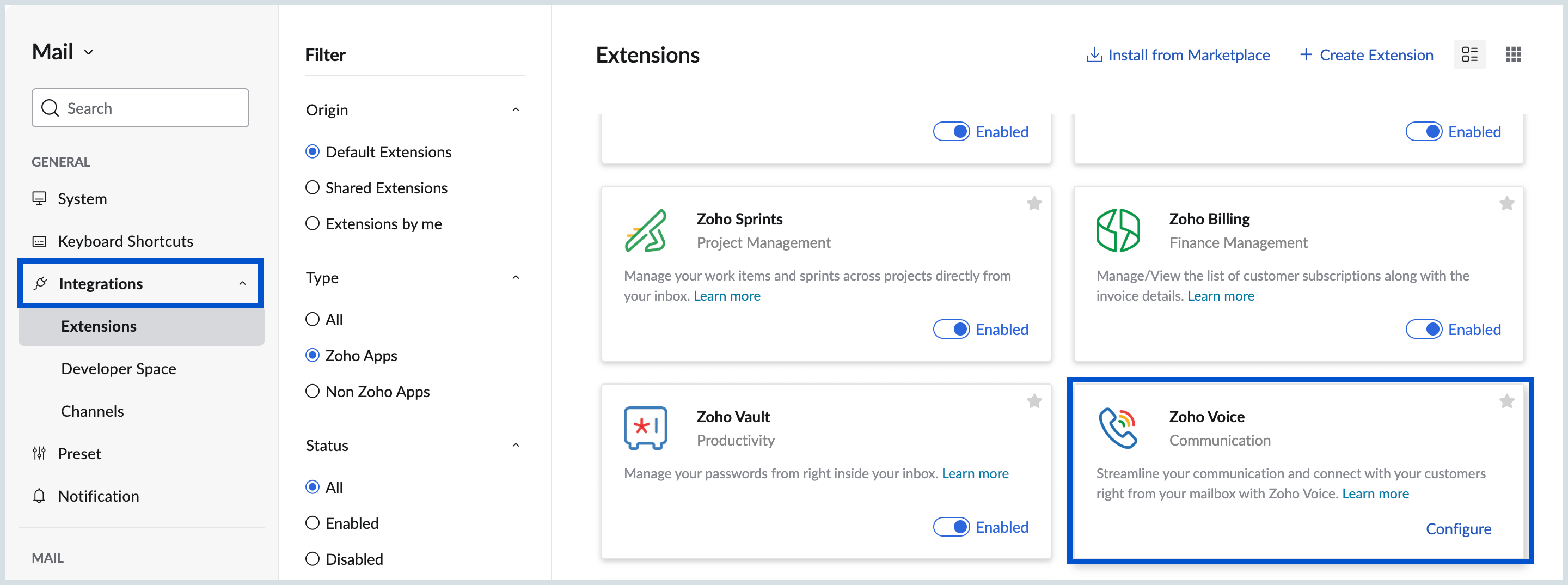Viewport: 1568px width, 585px height.
Task: Mark Zoho Vault as favorite star
Action: 1033,401
